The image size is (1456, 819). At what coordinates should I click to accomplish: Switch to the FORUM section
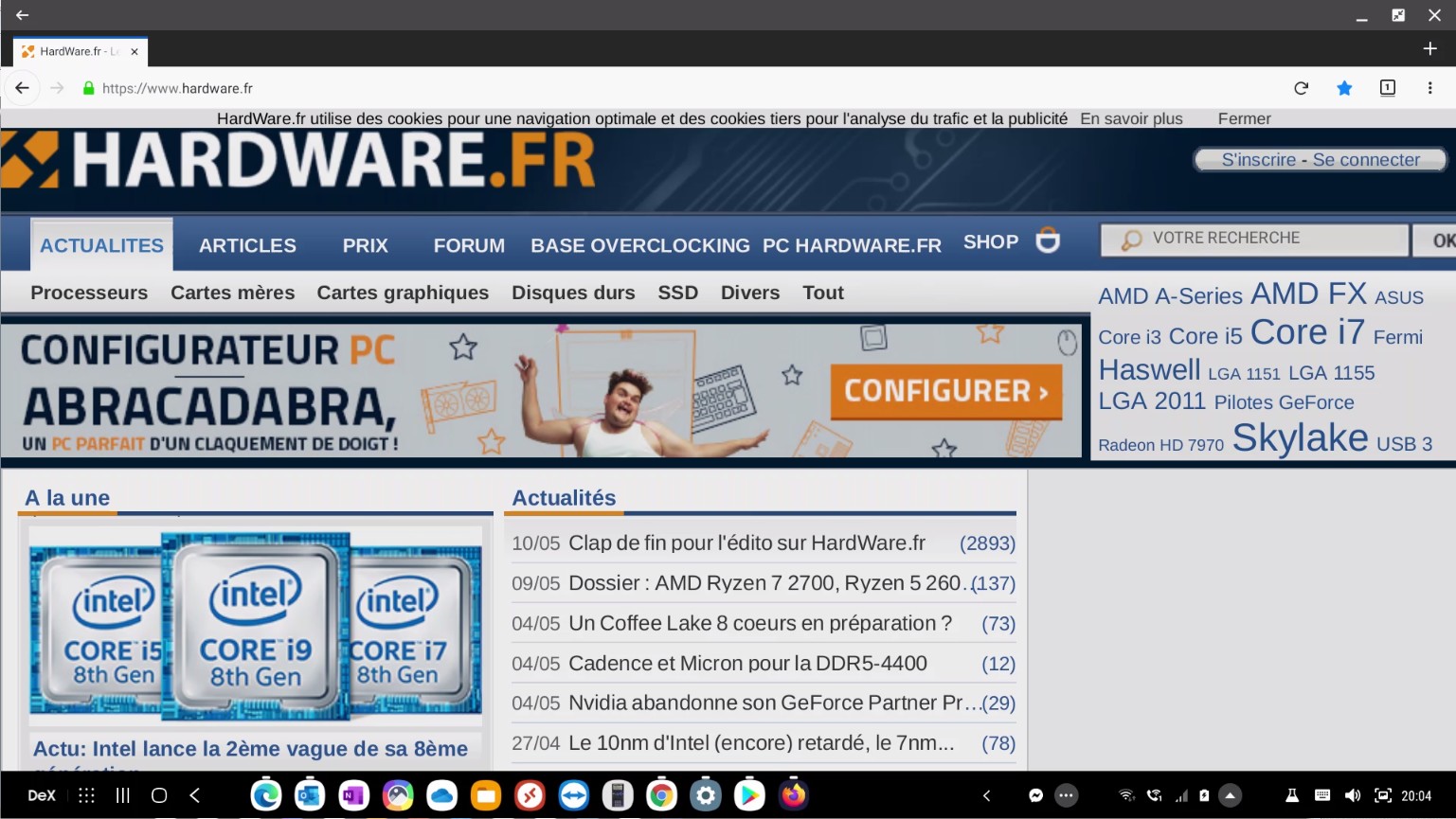click(x=468, y=245)
